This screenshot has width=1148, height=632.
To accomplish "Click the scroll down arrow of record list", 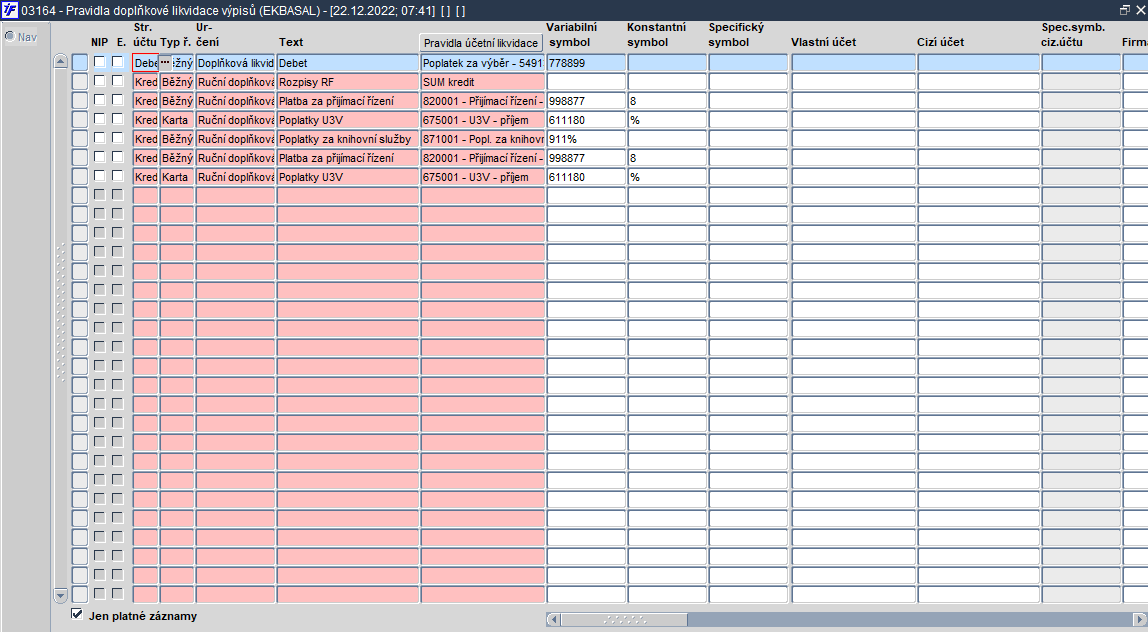I will (x=61, y=595).
